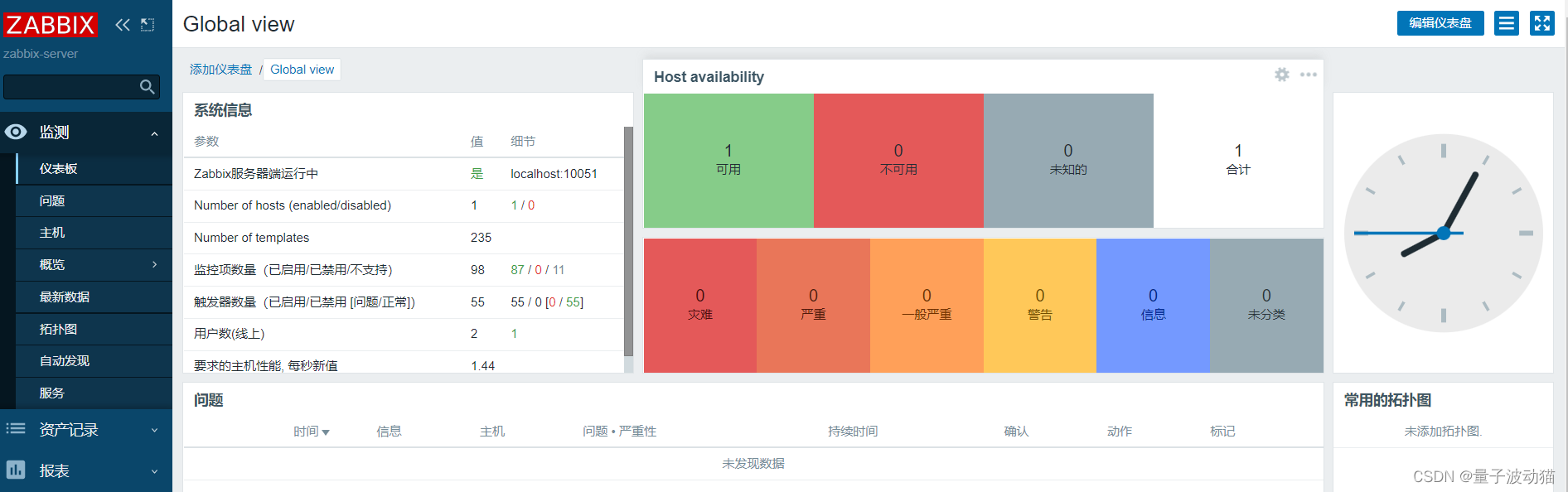Click the 编辑仪表盘 edit dashboard button
1568x492 pixels.
pyautogui.click(x=1440, y=23)
